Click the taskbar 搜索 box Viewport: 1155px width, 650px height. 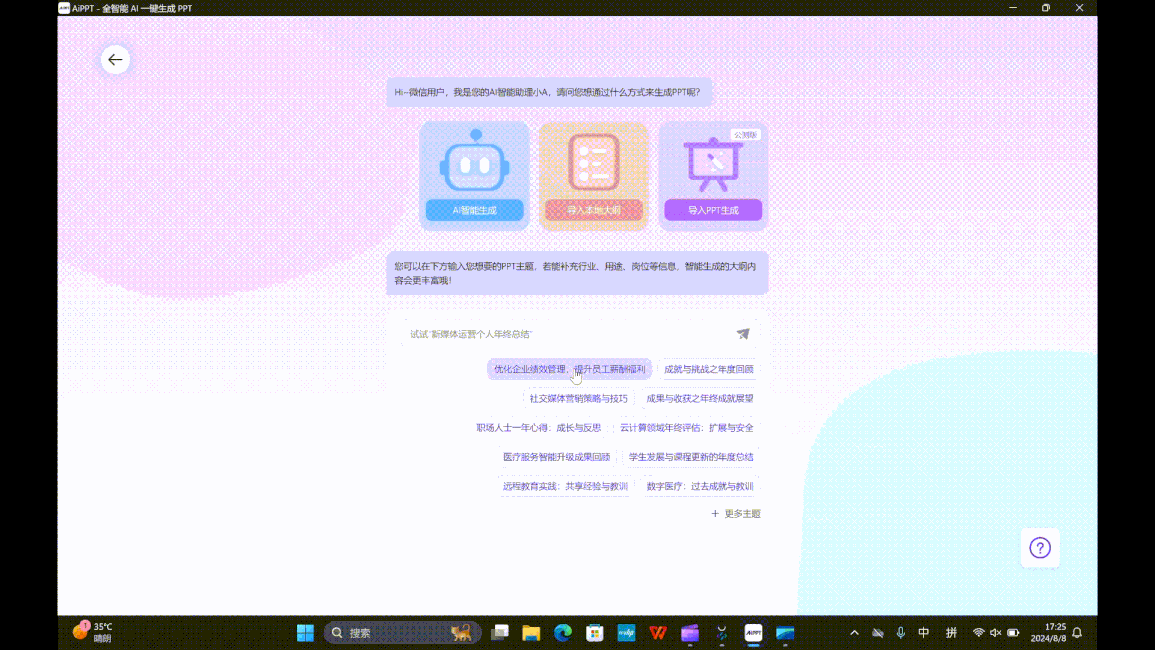(x=402, y=632)
